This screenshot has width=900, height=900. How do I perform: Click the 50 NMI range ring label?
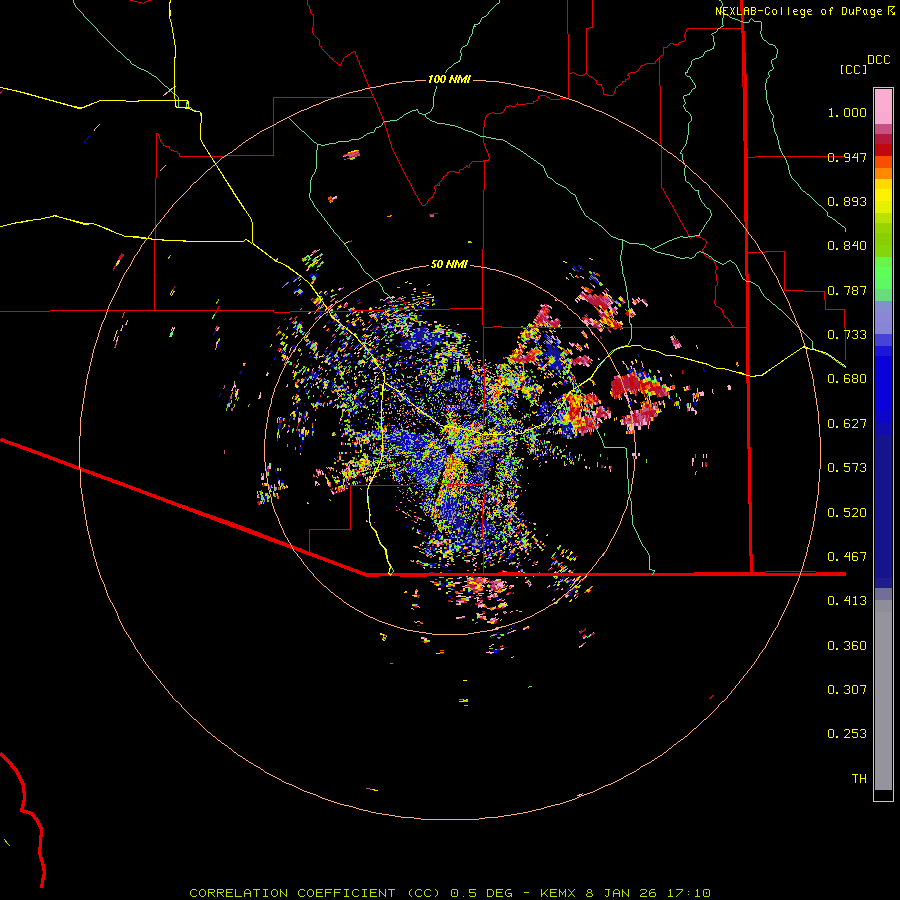point(449,264)
